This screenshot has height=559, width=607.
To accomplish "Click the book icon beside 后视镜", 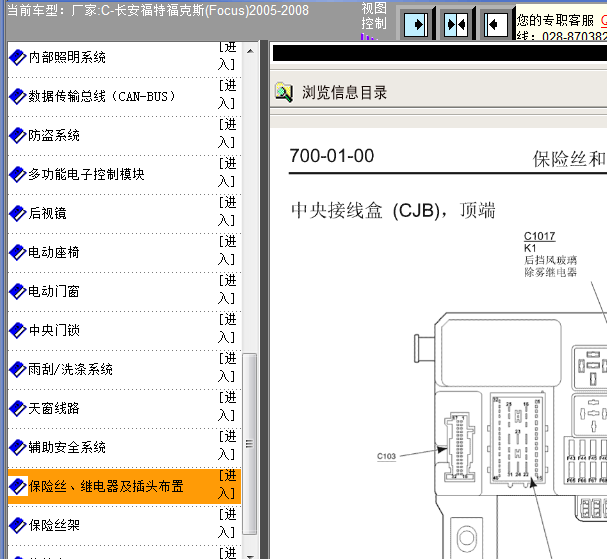I will [17, 214].
